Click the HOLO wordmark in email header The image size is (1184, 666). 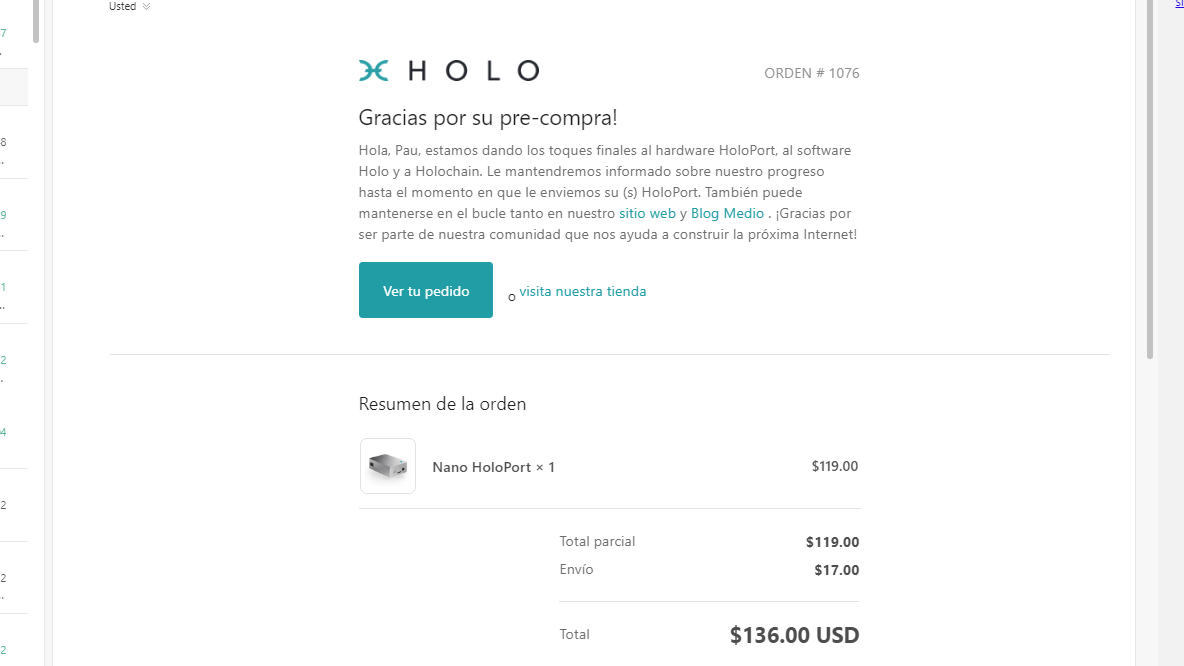tap(473, 71)
